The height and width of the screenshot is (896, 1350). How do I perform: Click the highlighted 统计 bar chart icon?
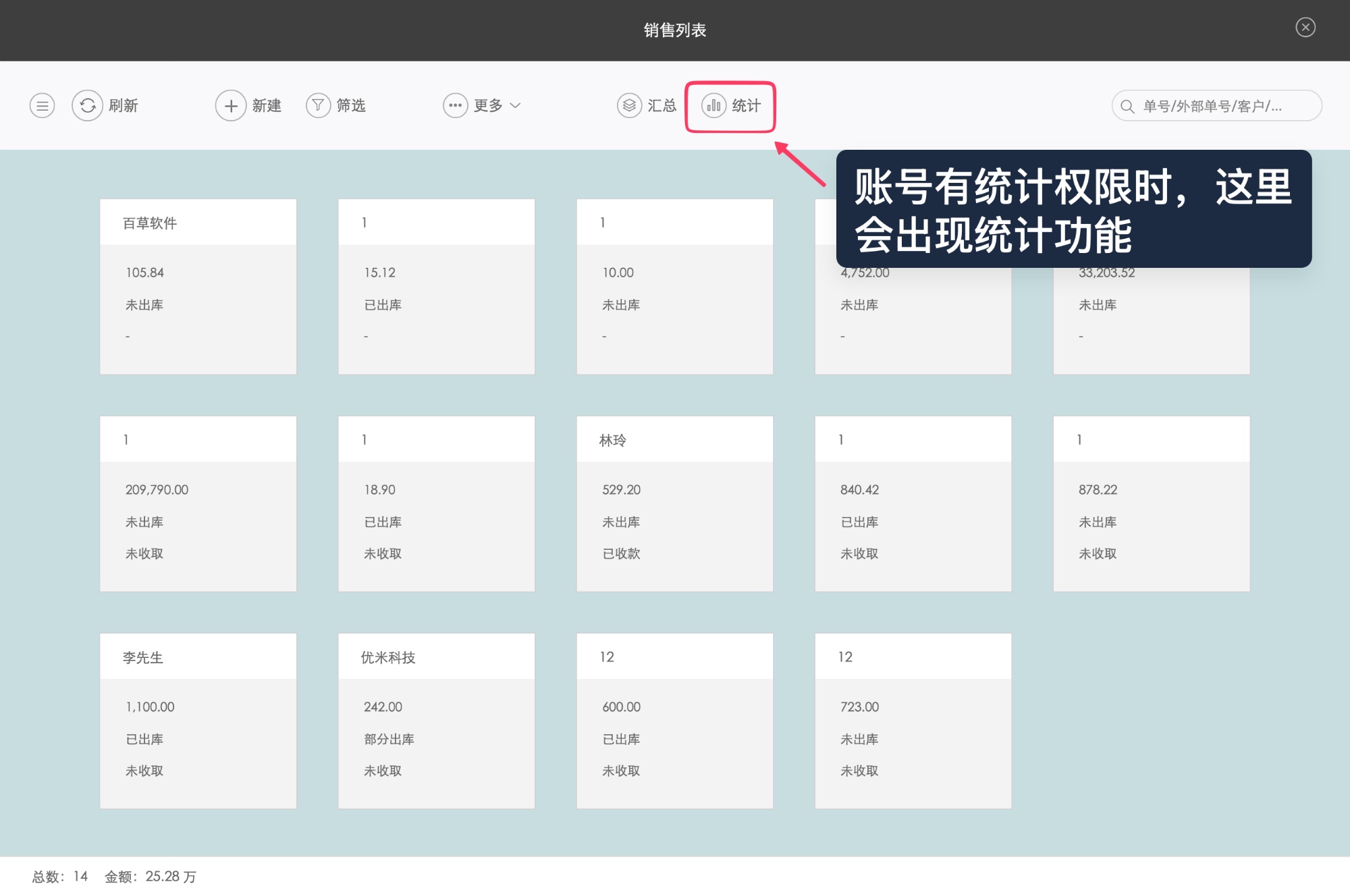713,105
